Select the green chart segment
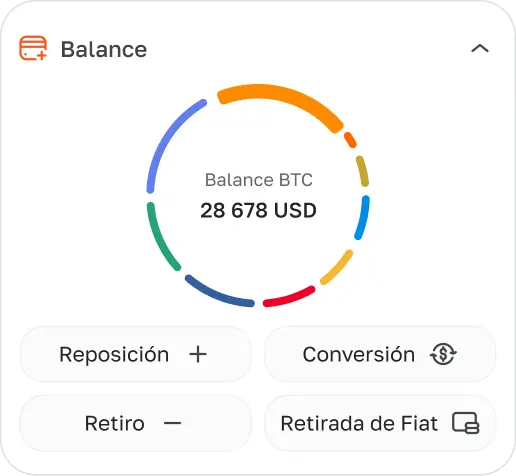Screen dimensions: 516x476 160,238
